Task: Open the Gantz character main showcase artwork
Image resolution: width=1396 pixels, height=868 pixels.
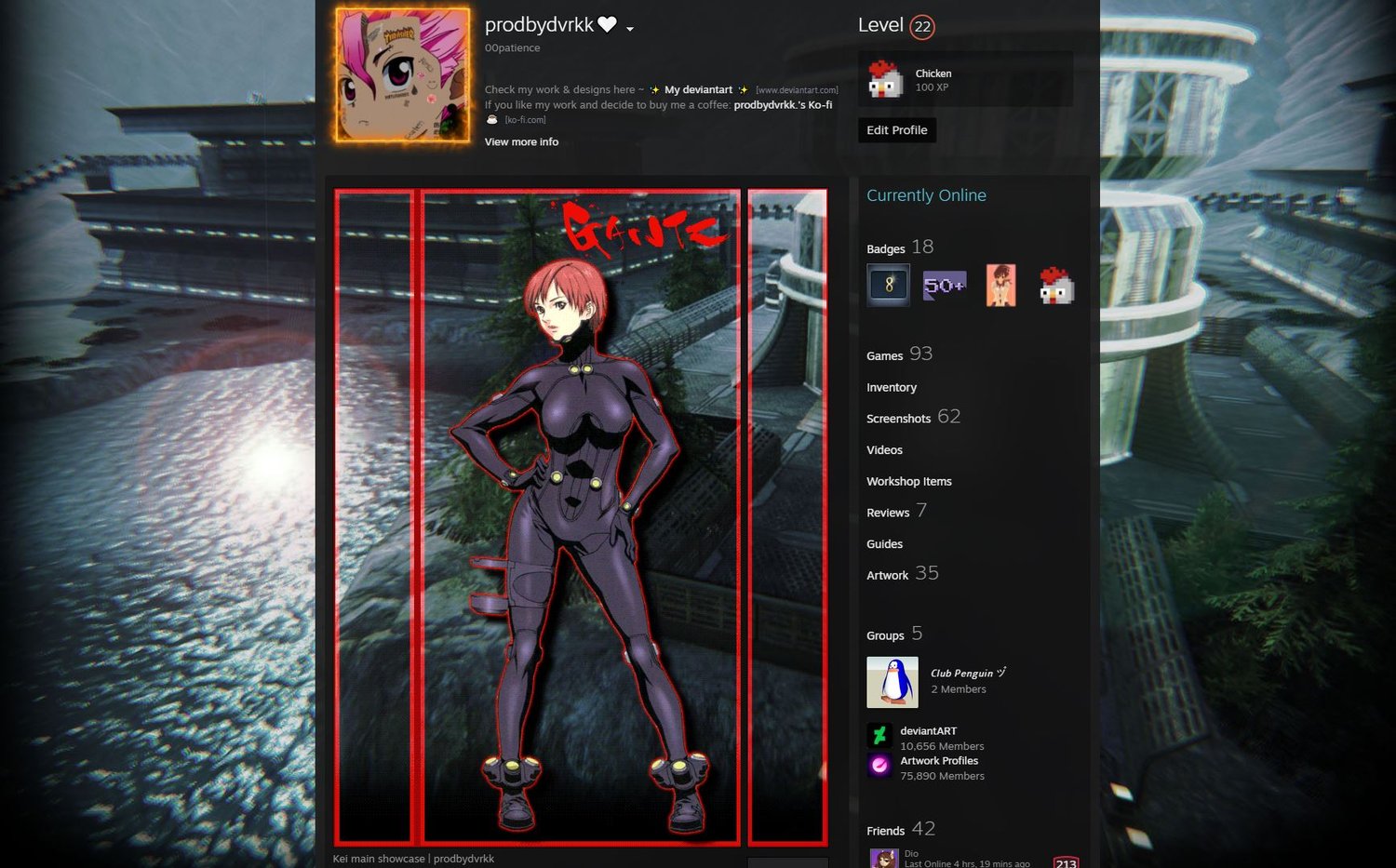Action: (x=581, y=517)
